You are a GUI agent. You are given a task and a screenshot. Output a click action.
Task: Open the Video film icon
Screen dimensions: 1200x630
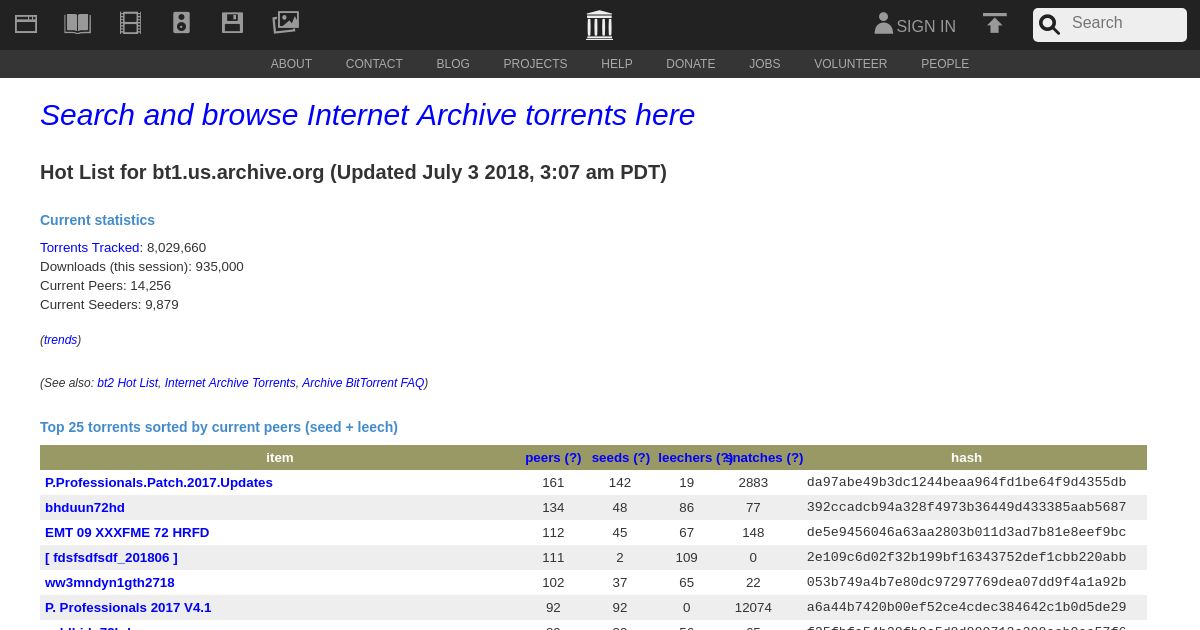click(x=130, y=23)
